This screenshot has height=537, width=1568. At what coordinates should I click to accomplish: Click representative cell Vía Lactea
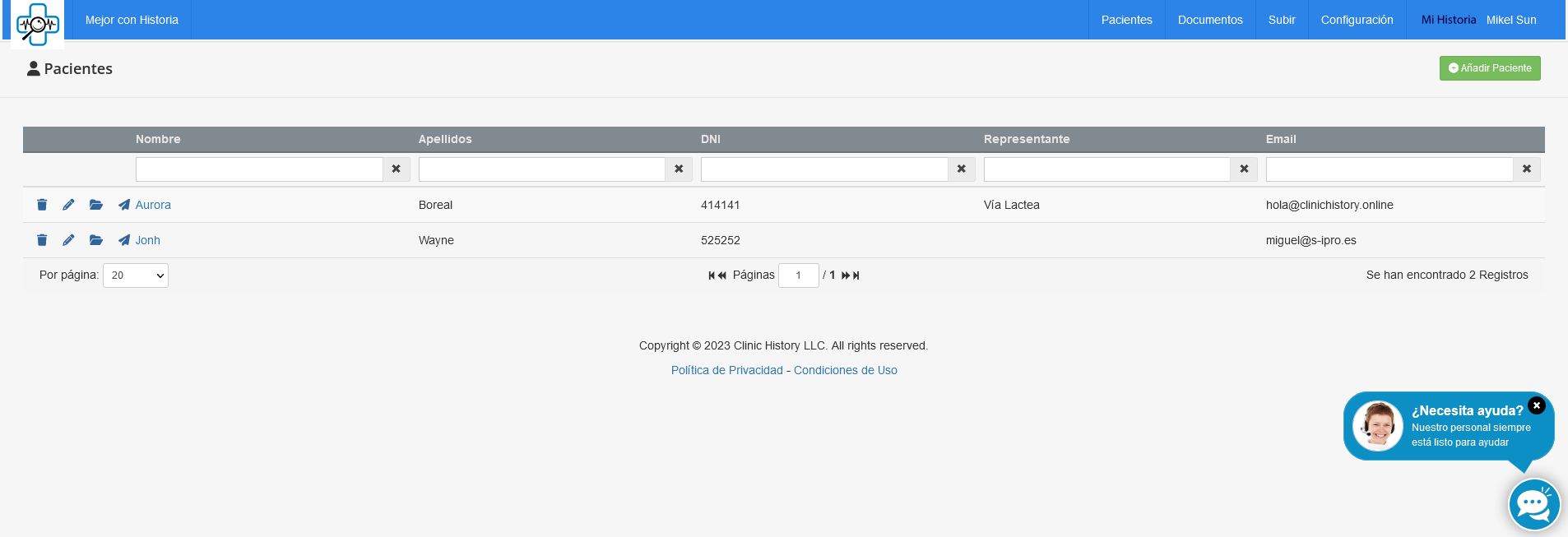click(1012, 205)
